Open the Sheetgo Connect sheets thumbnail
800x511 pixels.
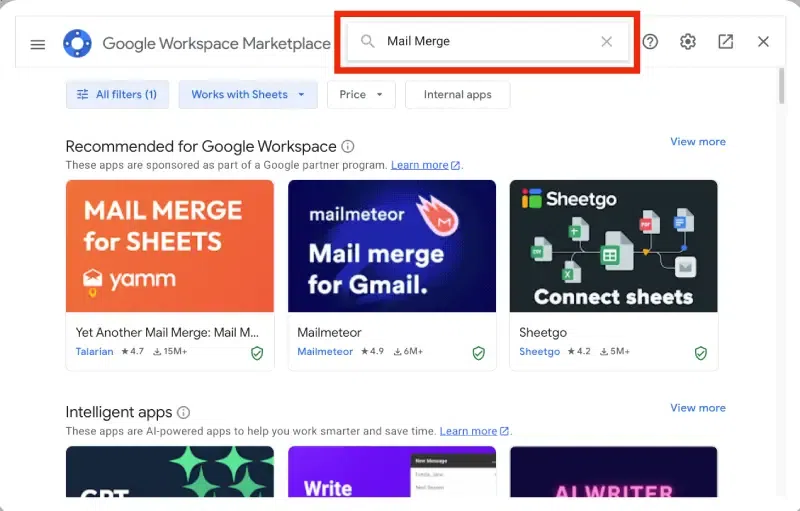613,246
